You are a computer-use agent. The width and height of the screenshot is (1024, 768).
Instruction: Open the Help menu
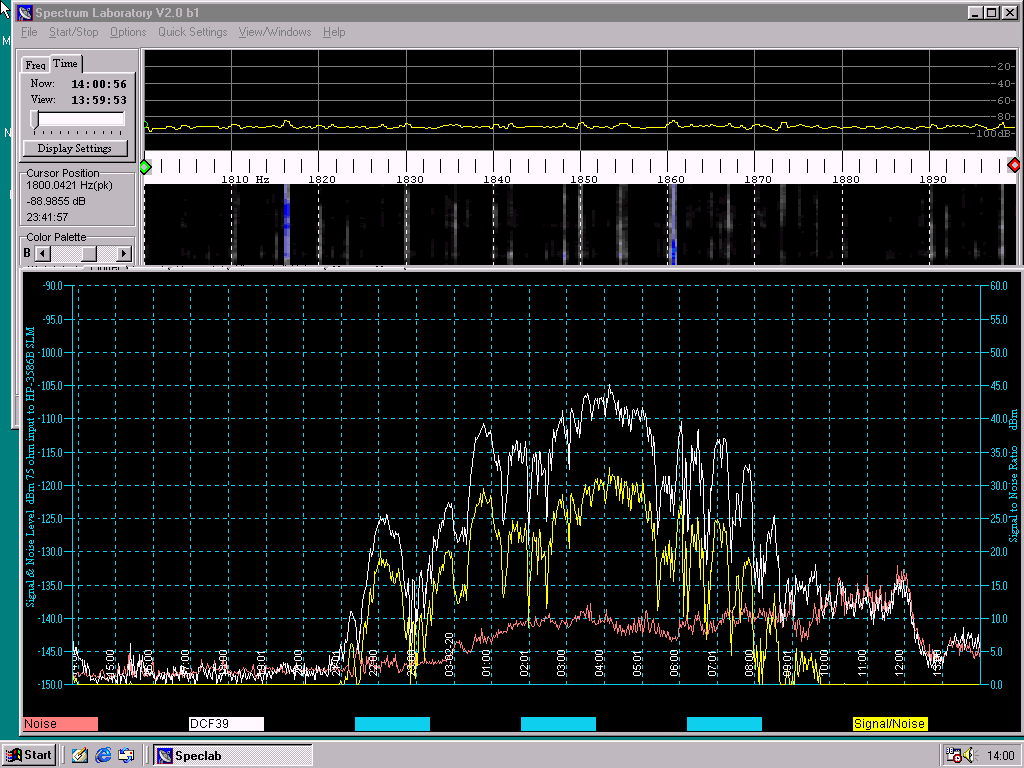[334, 32]
